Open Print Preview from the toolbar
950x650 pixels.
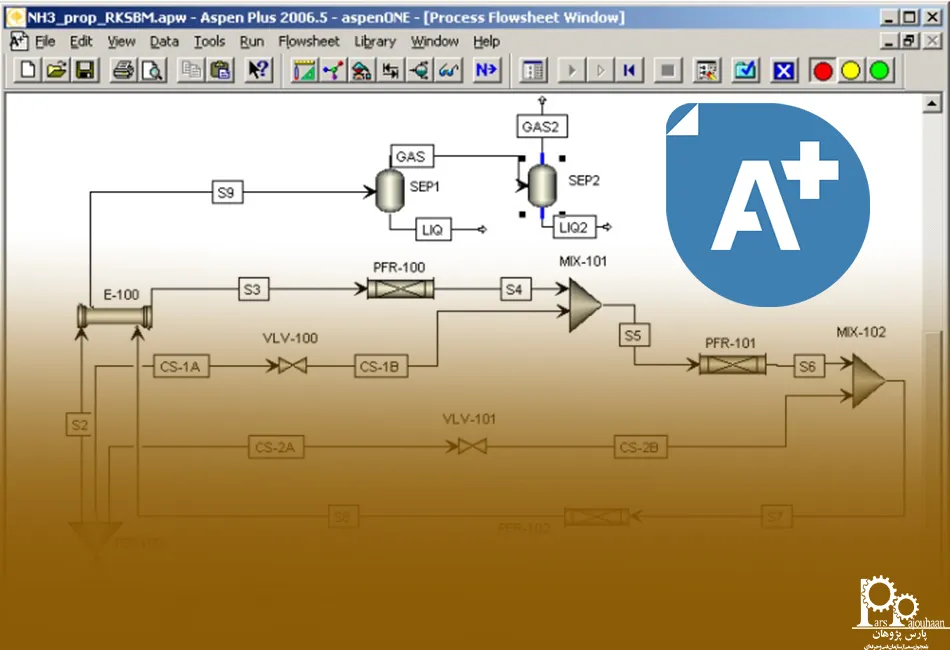[x=151, y=71]
